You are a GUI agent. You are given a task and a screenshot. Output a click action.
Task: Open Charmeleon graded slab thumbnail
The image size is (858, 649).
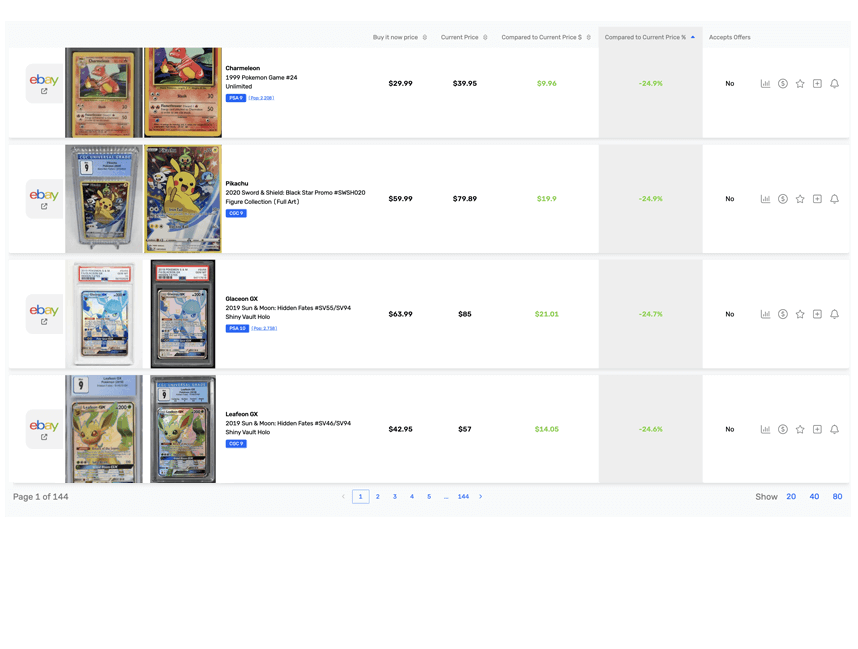pyautogui.click(x=104, y=92)
